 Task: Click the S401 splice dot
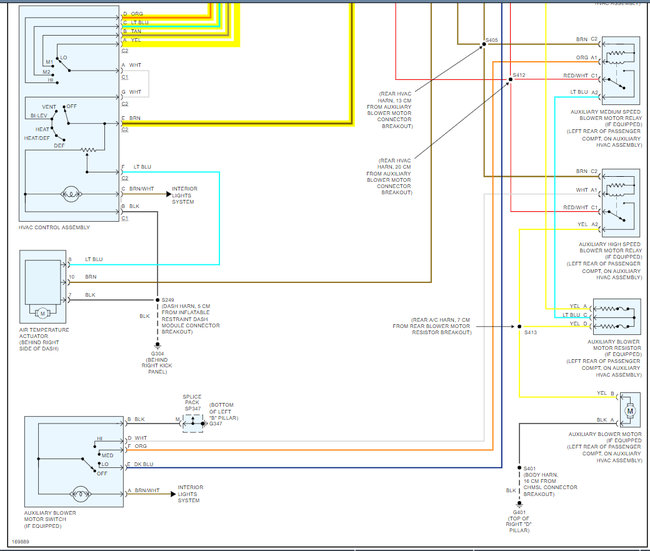519,468
